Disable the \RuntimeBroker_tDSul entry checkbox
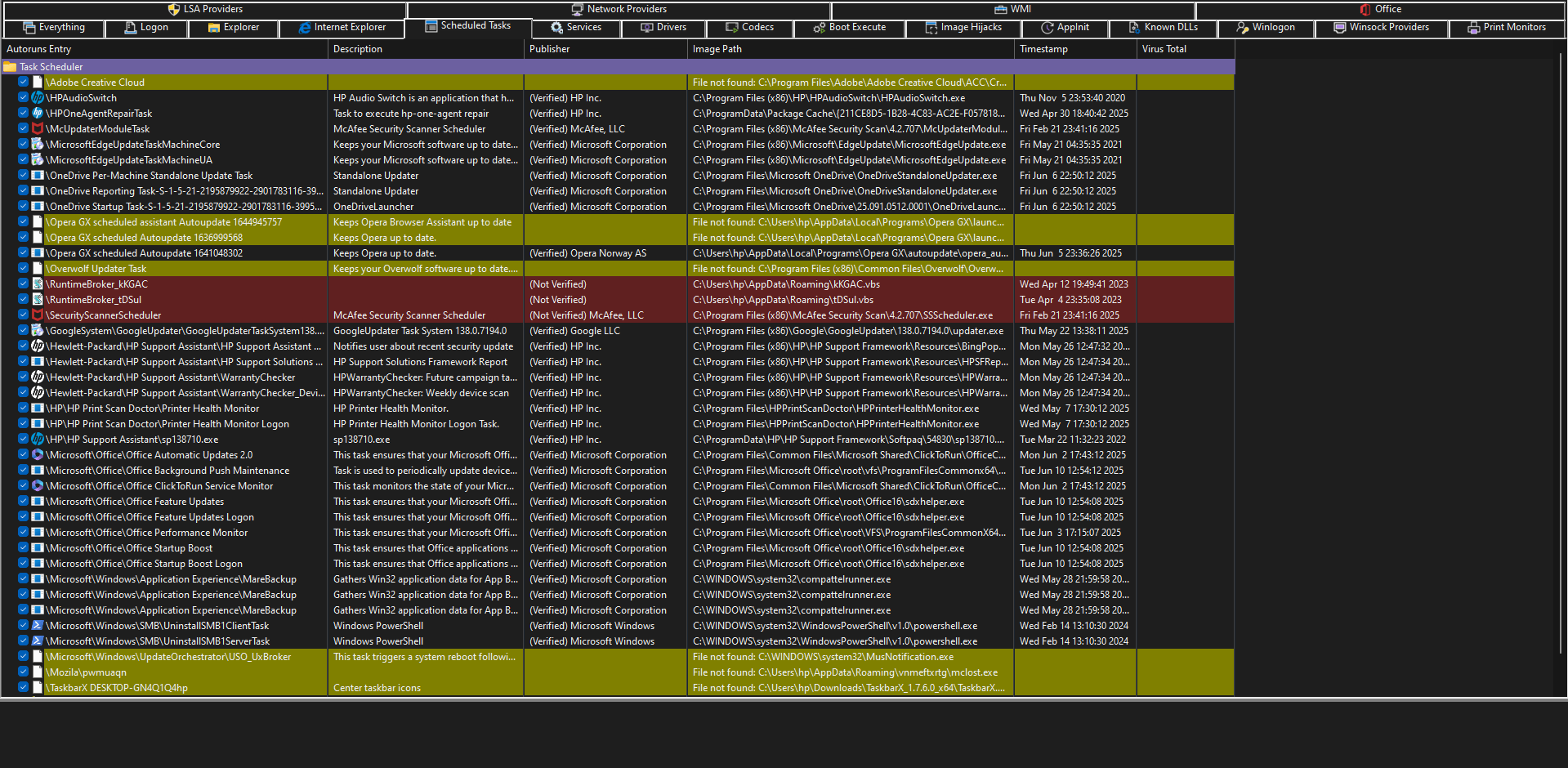 click(x=24, y=300)
